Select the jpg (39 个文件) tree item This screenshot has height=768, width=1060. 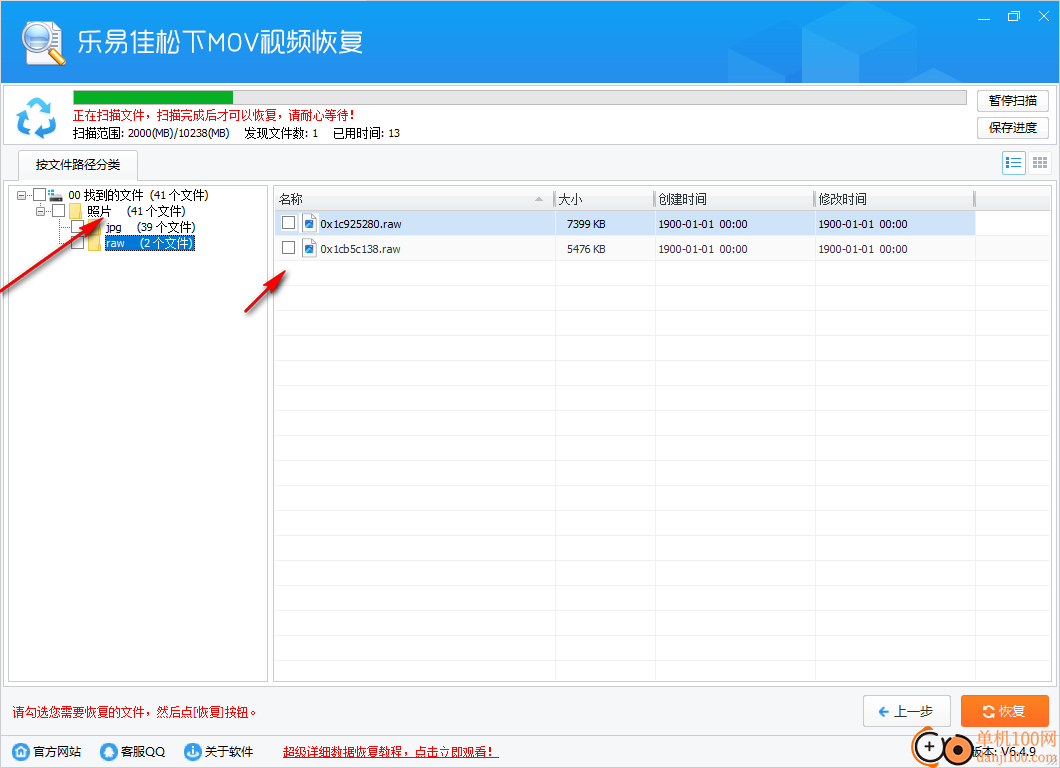point(150,227)
